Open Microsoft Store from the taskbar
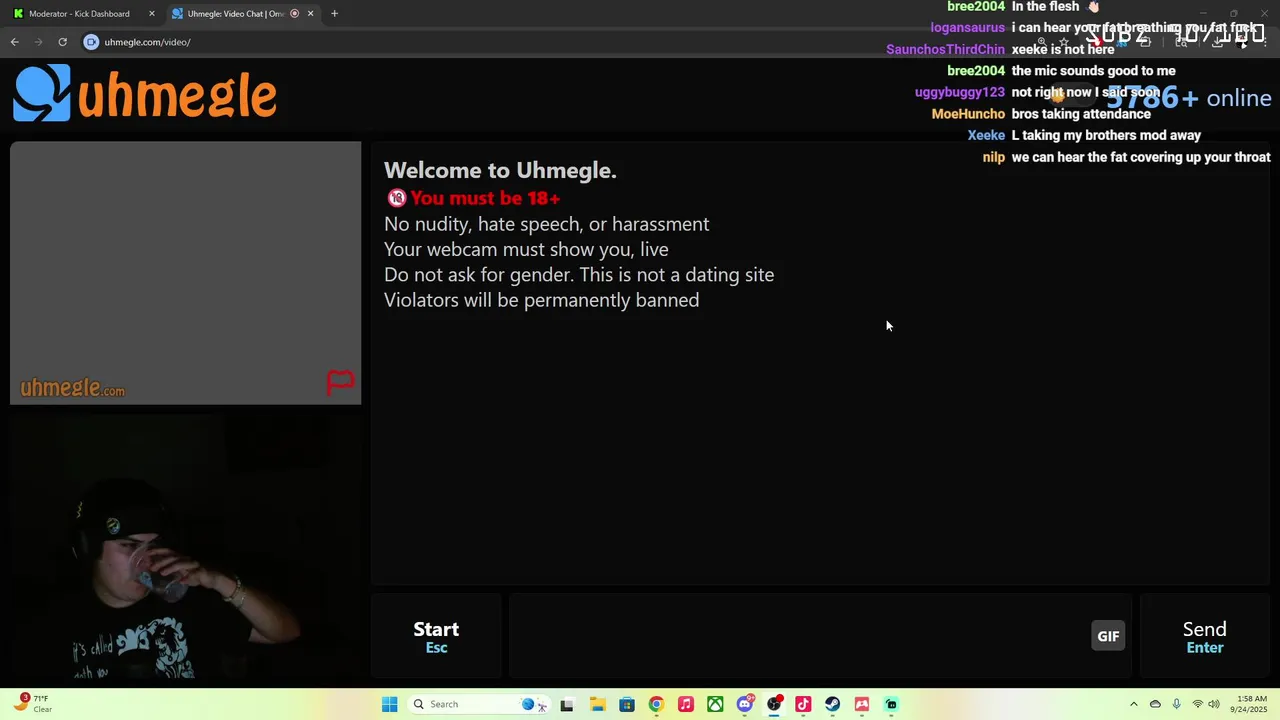Viewport: 1280px width, 720px height. point(626,704)
